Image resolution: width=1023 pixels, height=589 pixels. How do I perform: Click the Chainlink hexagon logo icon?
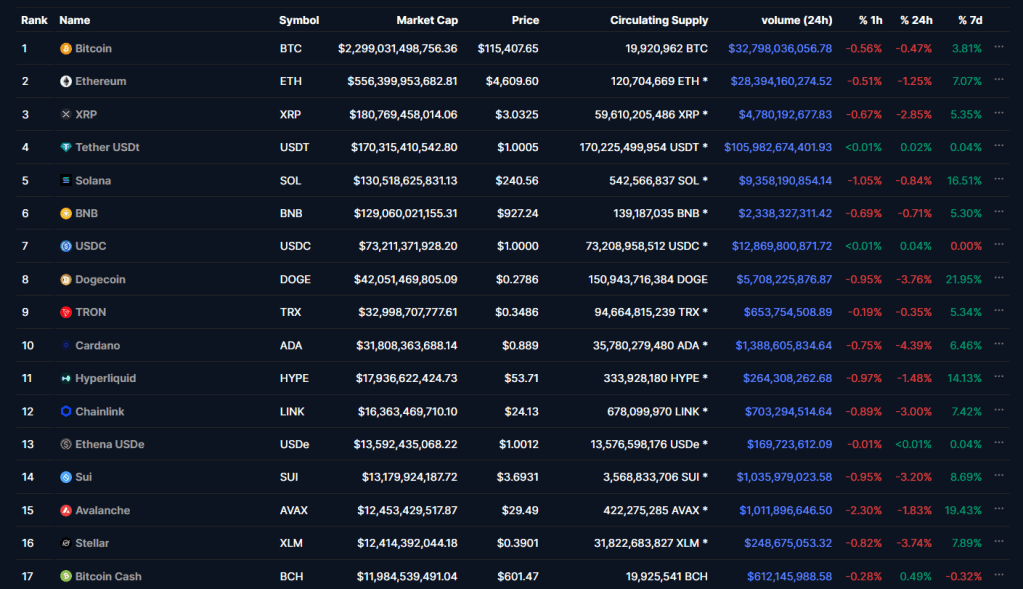pos(66,411)
